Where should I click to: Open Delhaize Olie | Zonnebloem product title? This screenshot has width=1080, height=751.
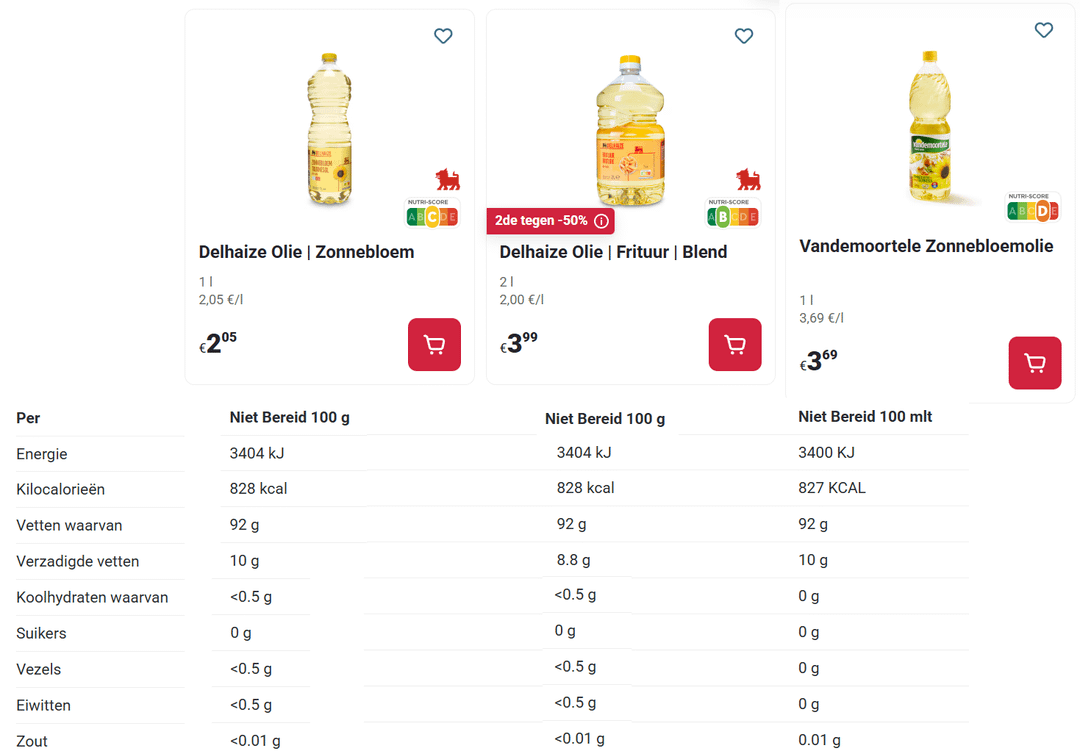pyautogui.click(x=306, y=252)
